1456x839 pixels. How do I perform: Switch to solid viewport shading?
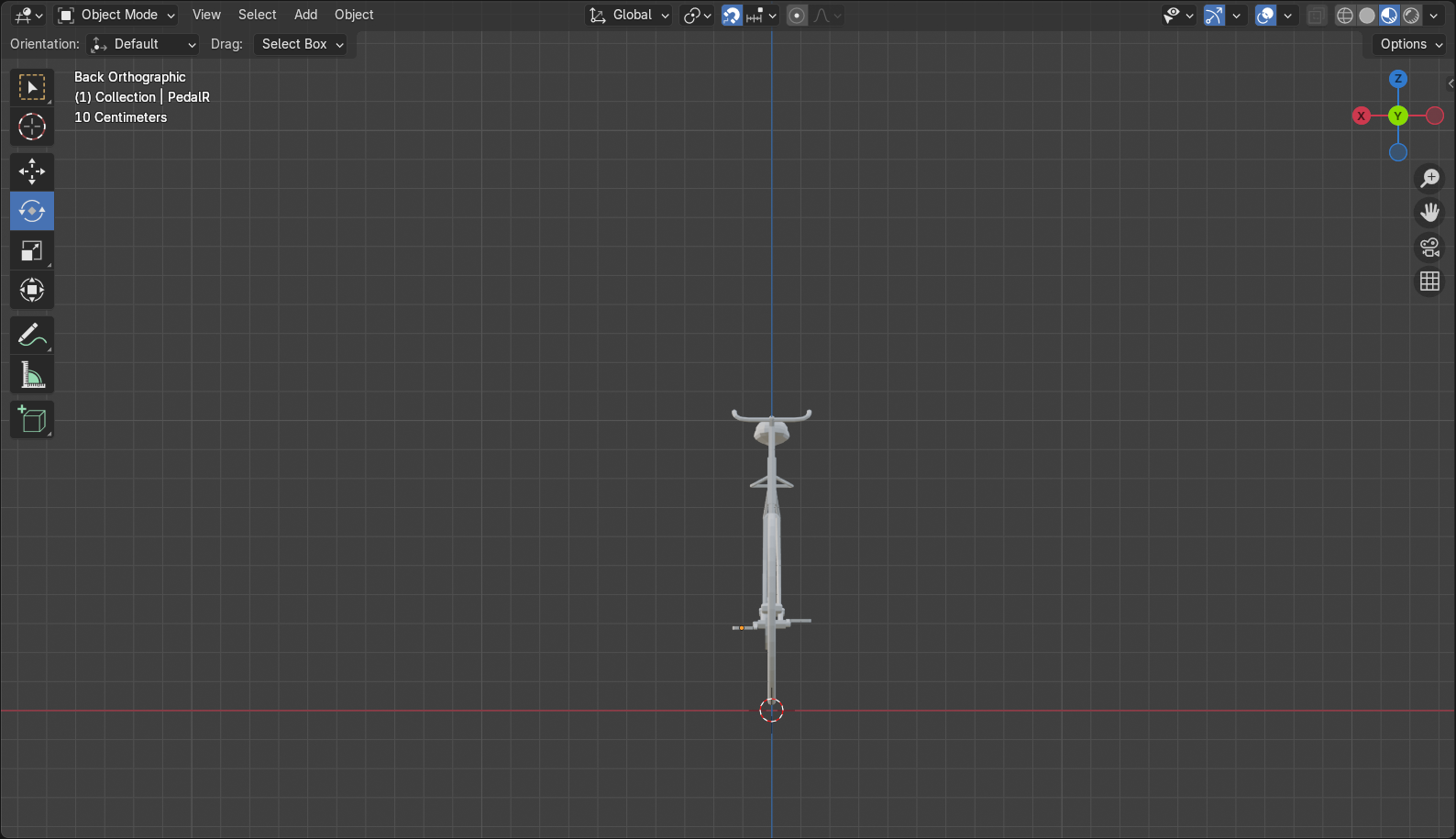tap(1367, 15)
